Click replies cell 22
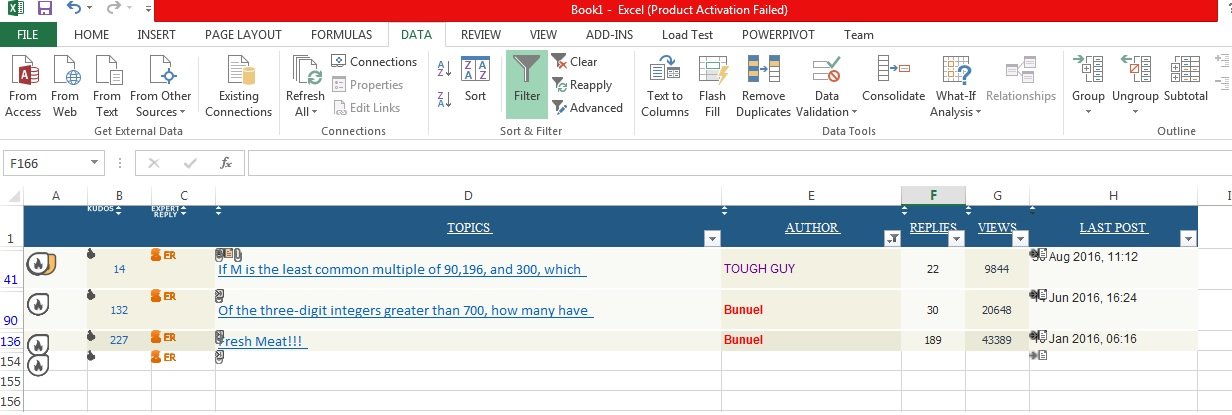The height and width of the screenshot is (415, 1232). pyautogui.click(x=933, y=269)
